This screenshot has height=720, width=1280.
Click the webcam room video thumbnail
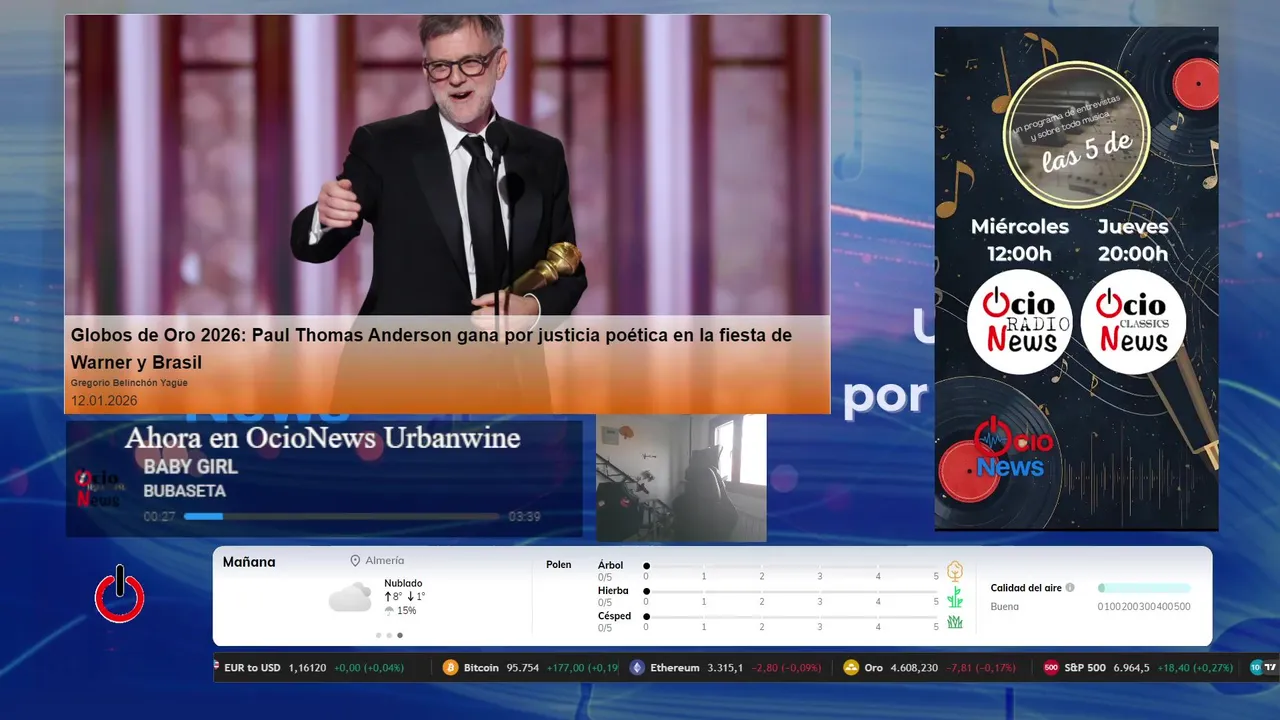(681, 478)
